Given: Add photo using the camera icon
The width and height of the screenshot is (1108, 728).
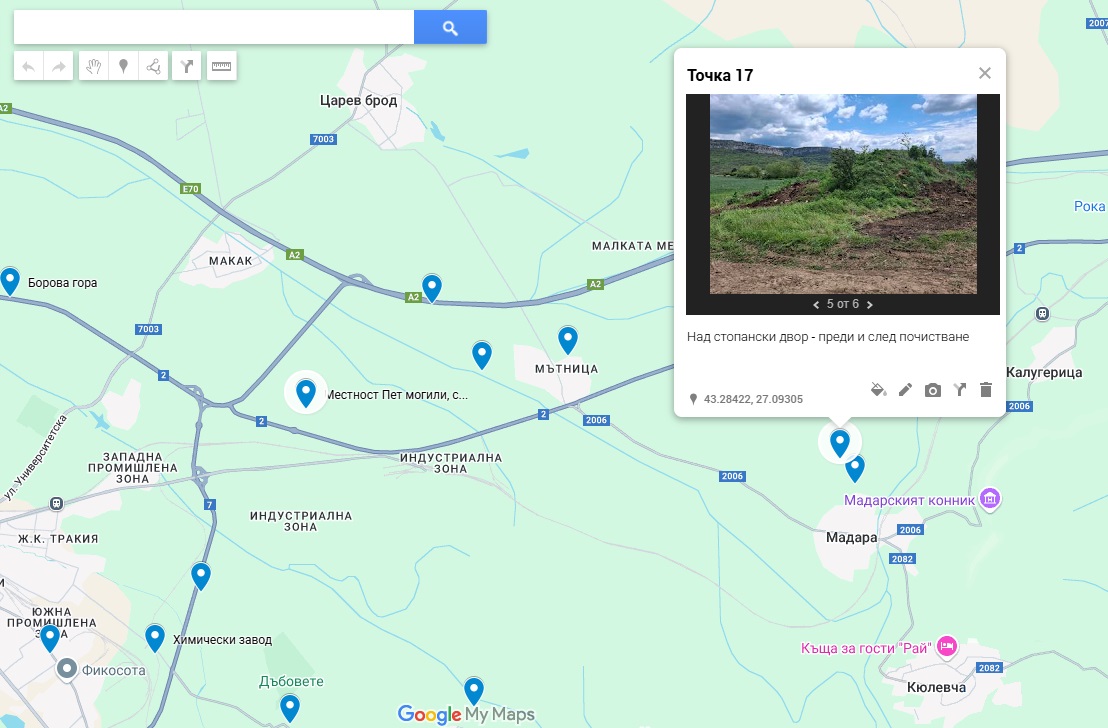Looking at the screenshot, I should (x=932, y=390).
